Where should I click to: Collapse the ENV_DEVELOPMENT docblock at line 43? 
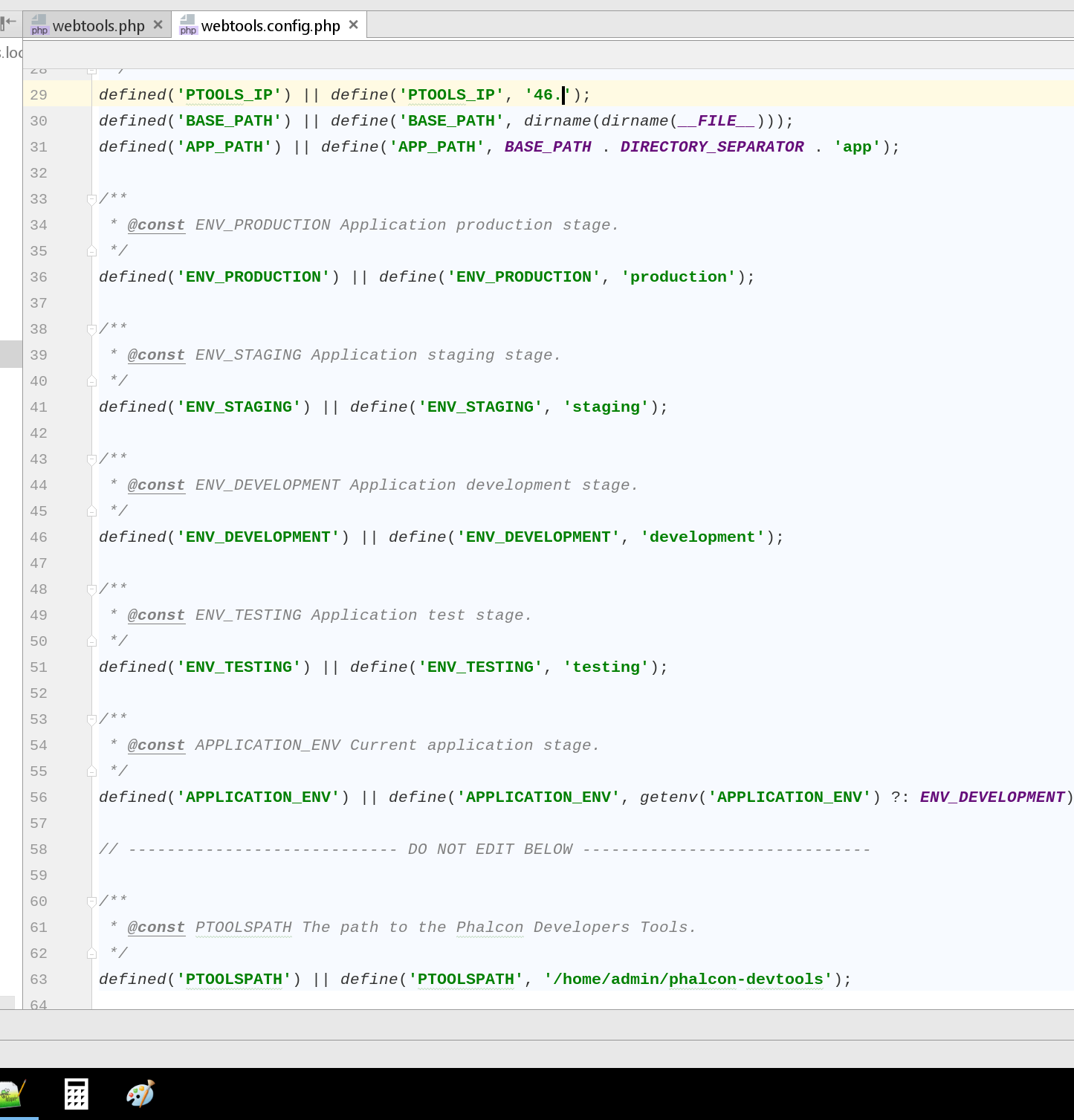click(x=91, y=459)
